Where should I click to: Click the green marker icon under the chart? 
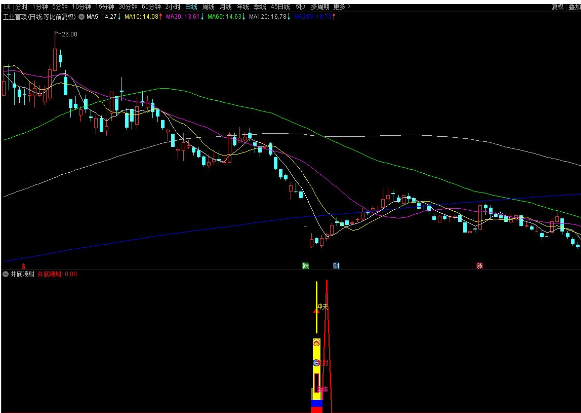(306, 266)
